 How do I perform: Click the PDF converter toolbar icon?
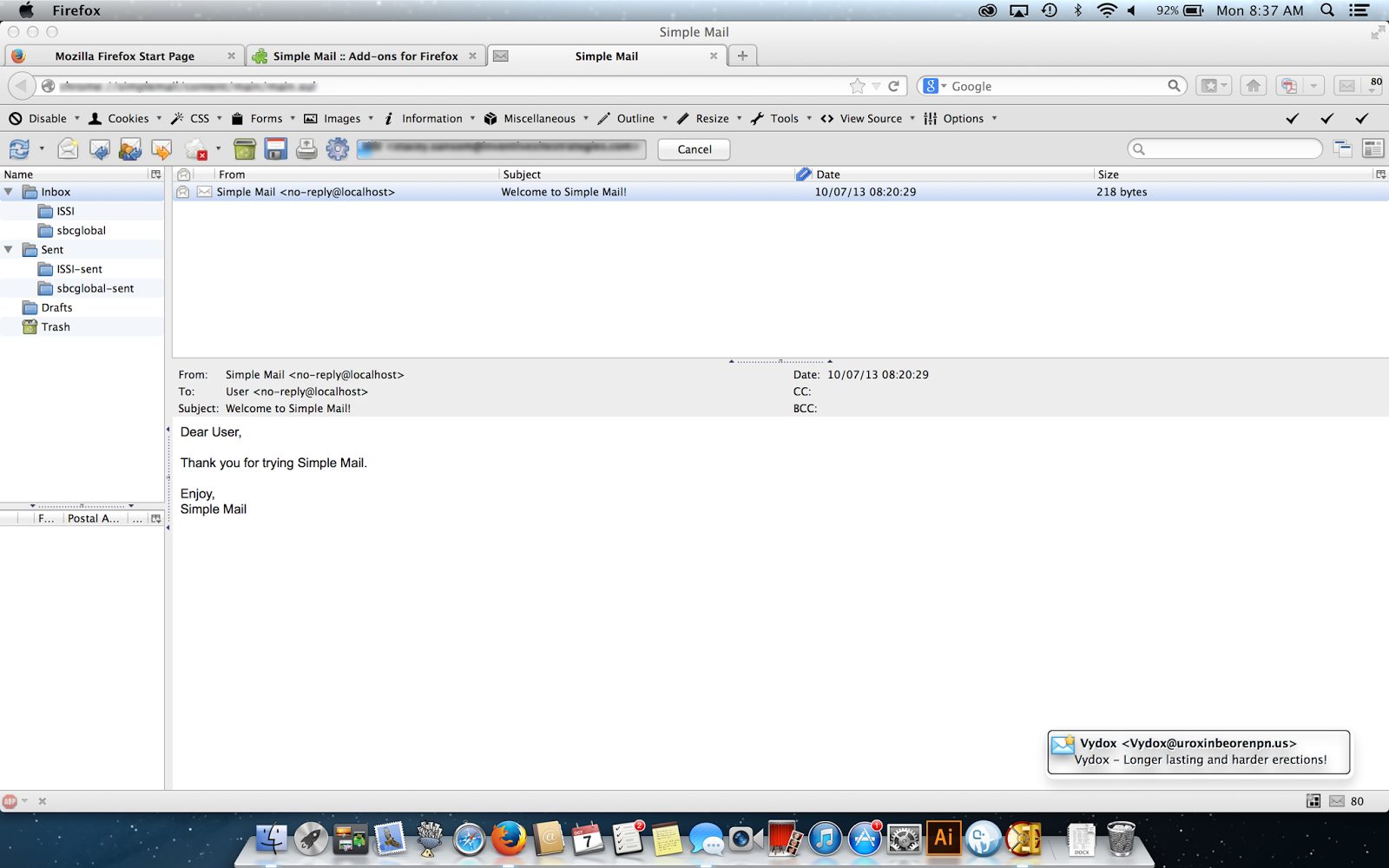tap(1289, 86)
